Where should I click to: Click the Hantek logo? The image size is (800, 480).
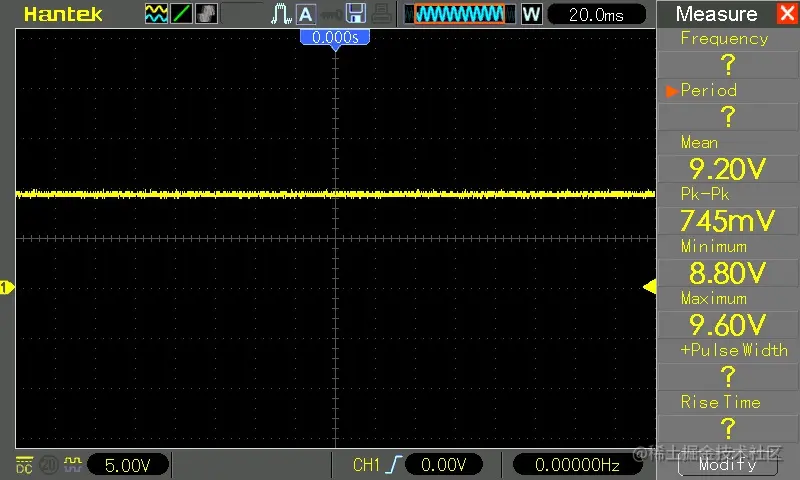coord(63,14)
